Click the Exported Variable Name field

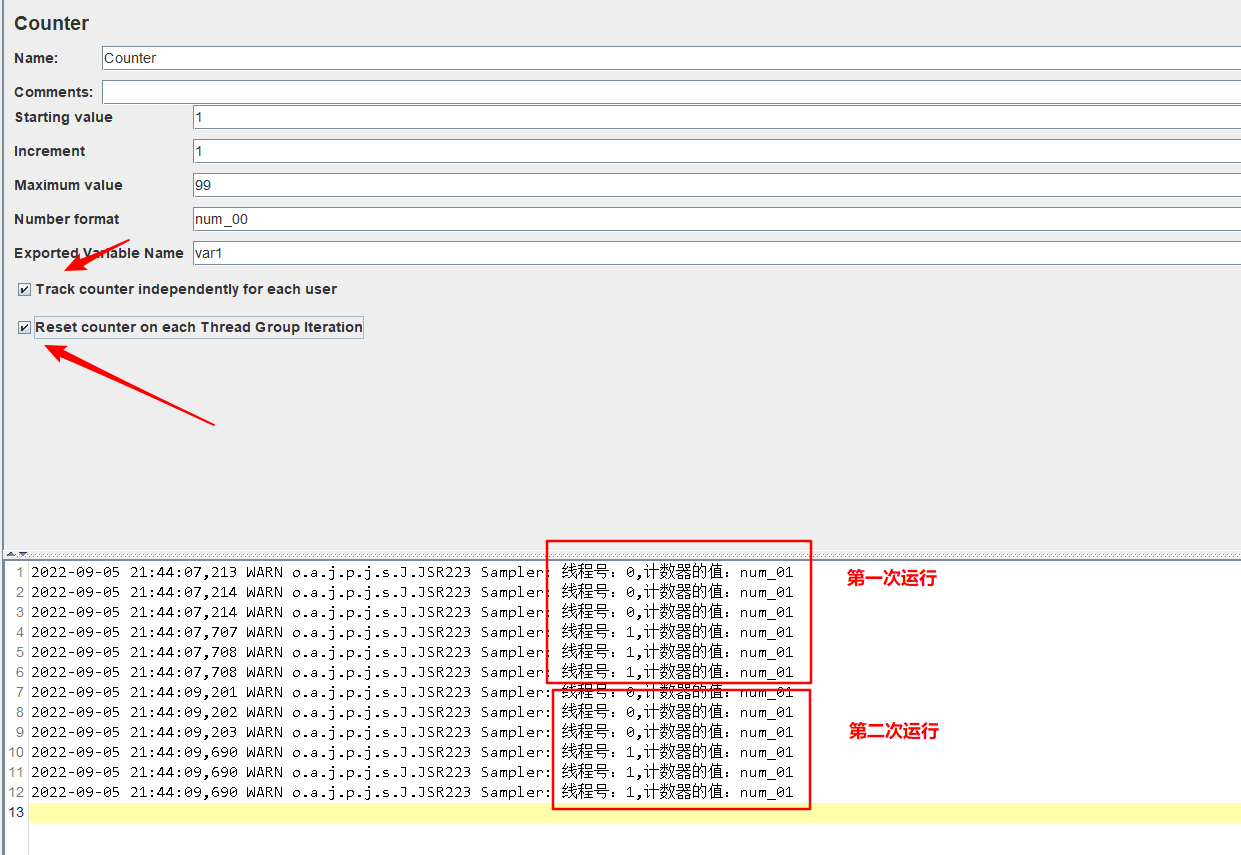tap(715, 253)
